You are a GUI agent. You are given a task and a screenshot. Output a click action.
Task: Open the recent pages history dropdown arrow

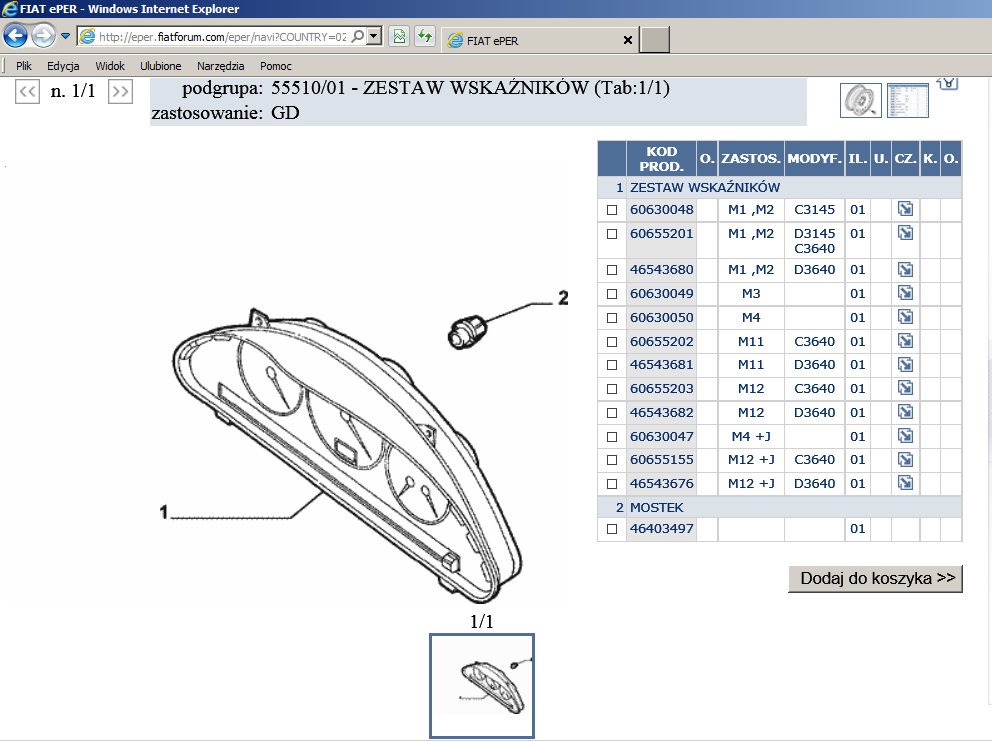[66, 37]
